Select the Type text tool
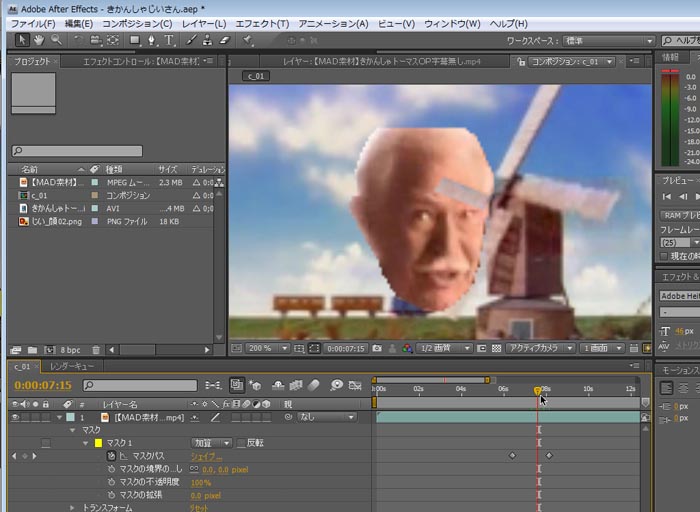This screenshot has width=700, height=512. 168,40
